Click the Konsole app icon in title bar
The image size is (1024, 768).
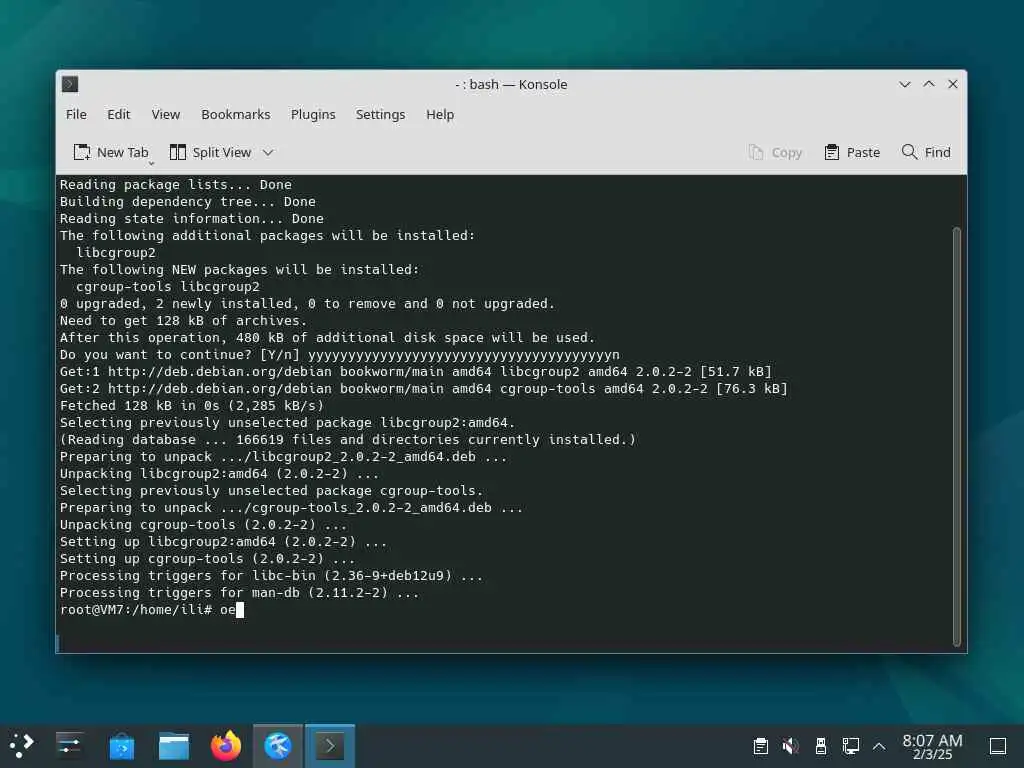click(70, 84)
